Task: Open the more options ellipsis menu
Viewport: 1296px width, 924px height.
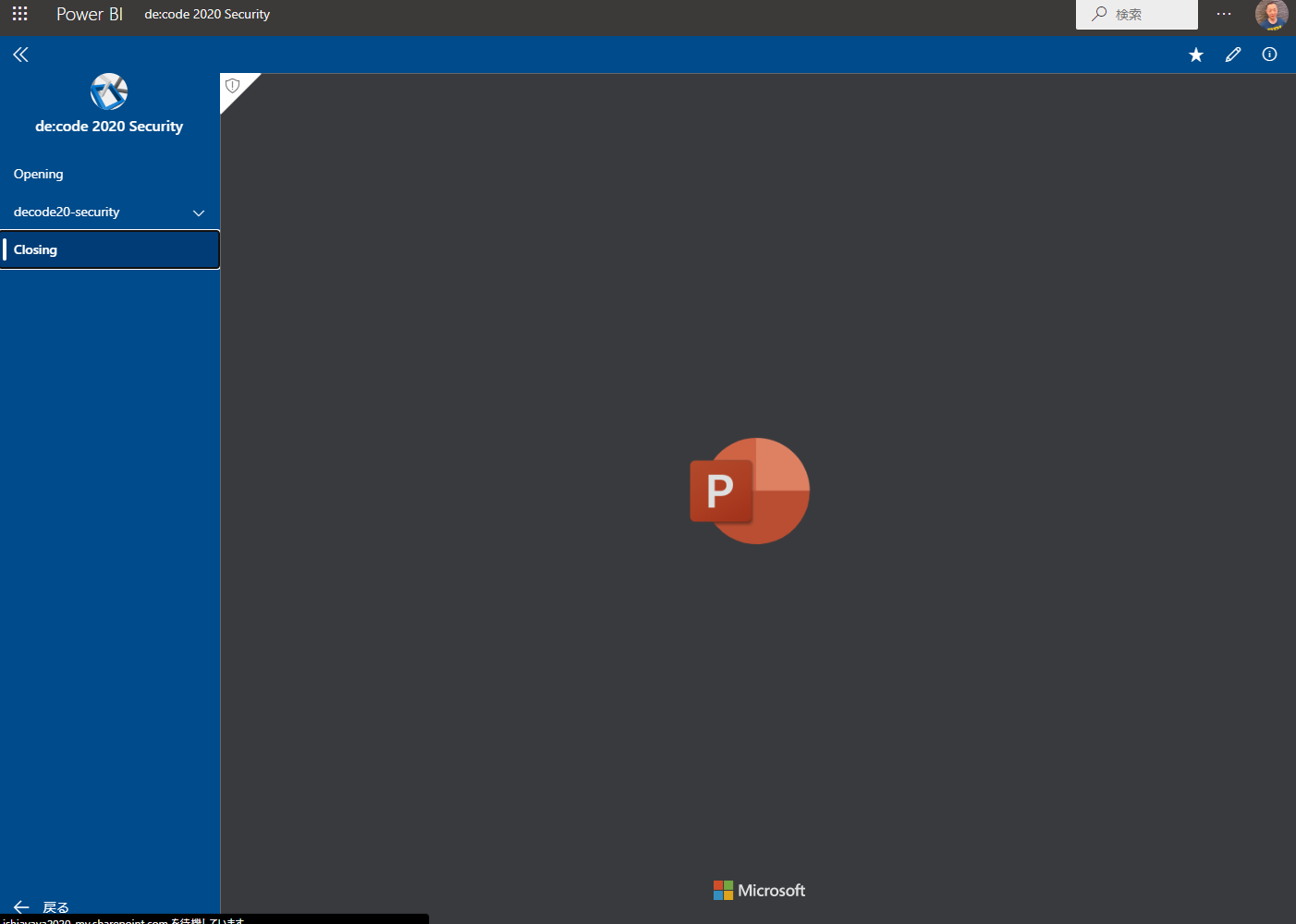Action: [1224, 14]
